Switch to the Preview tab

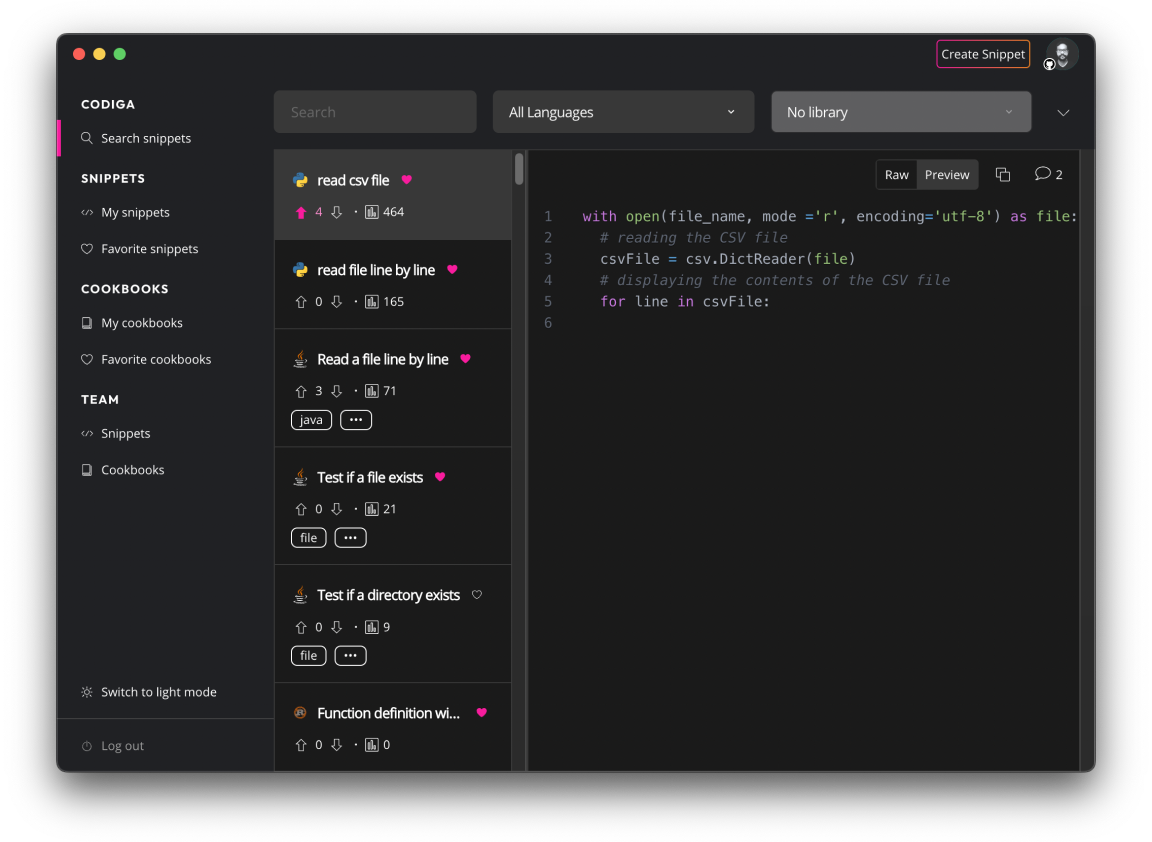946,174
